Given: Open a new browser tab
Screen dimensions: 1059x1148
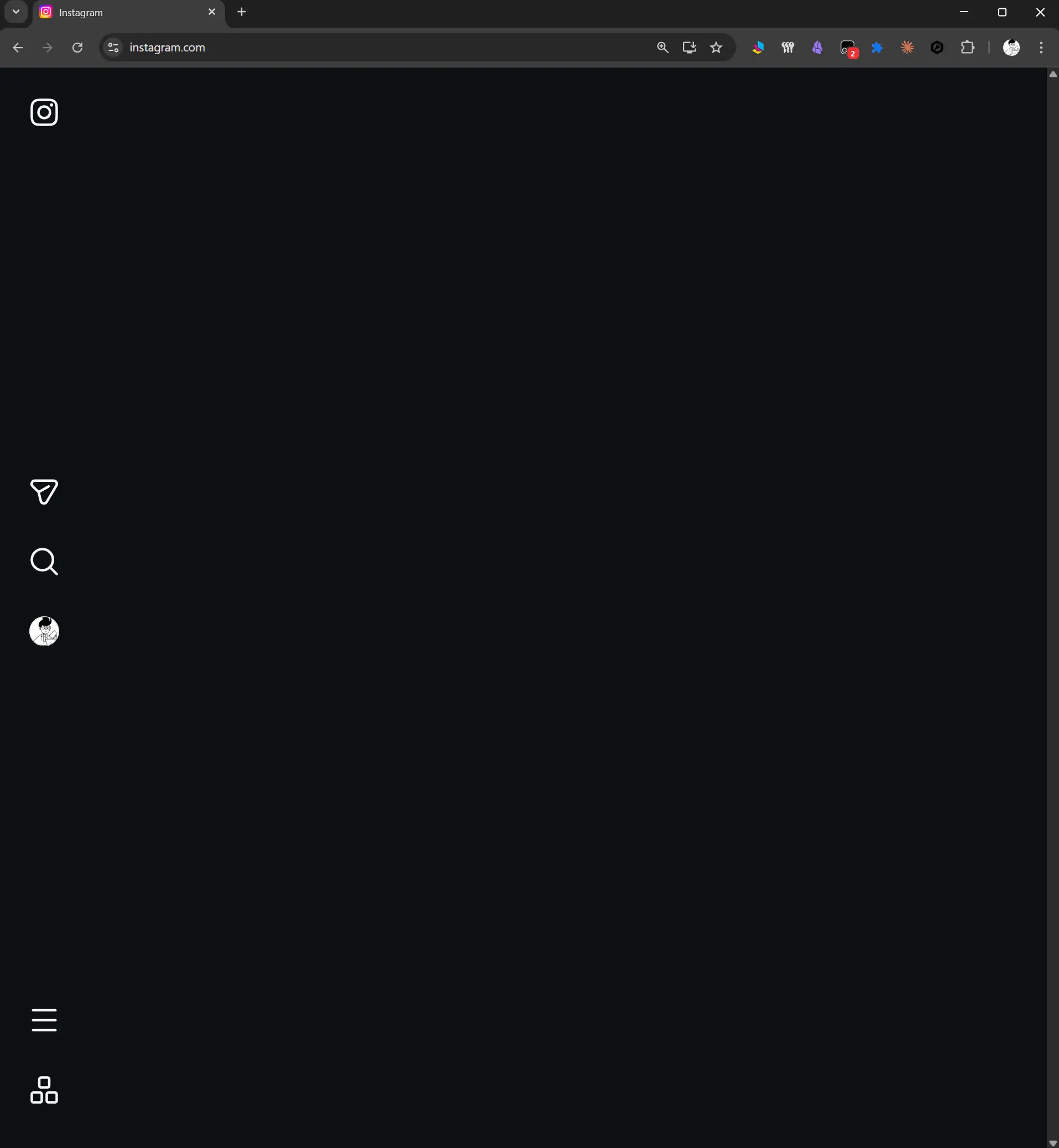Looking at the screenshot, I should click(x=242, y=12).
